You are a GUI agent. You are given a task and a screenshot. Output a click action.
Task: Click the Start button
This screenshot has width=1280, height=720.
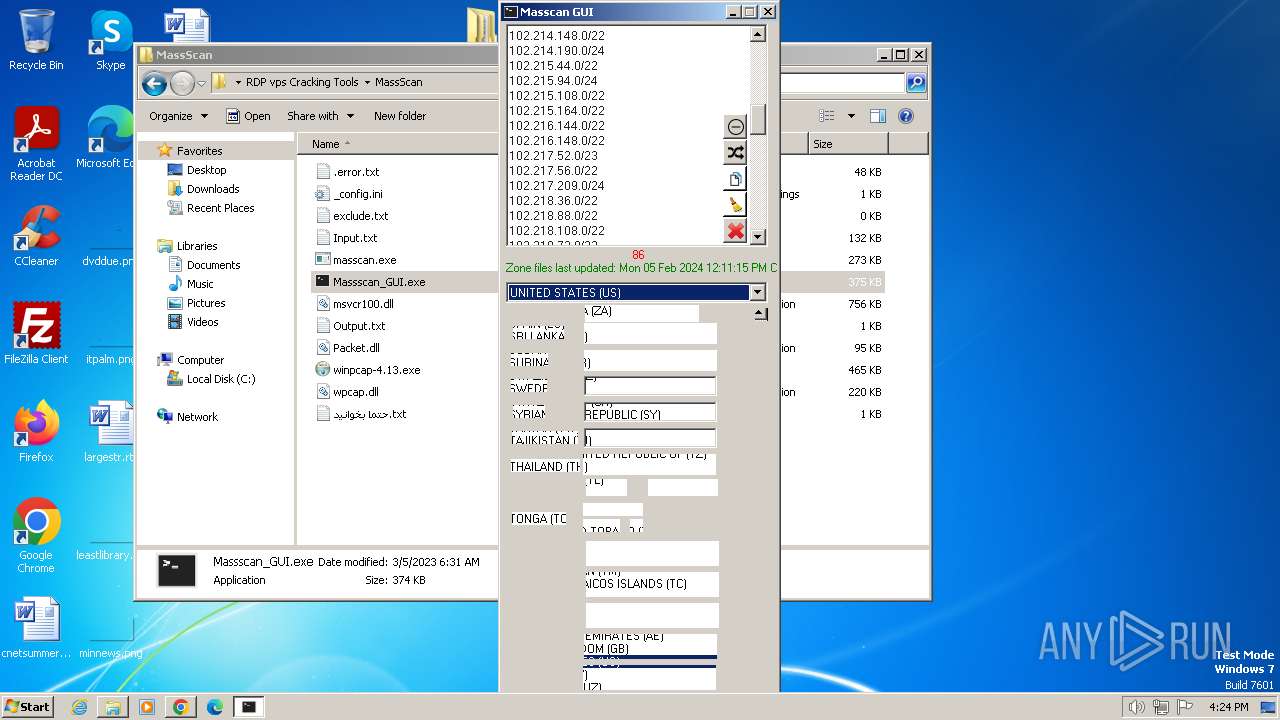[x=28, y=706]
